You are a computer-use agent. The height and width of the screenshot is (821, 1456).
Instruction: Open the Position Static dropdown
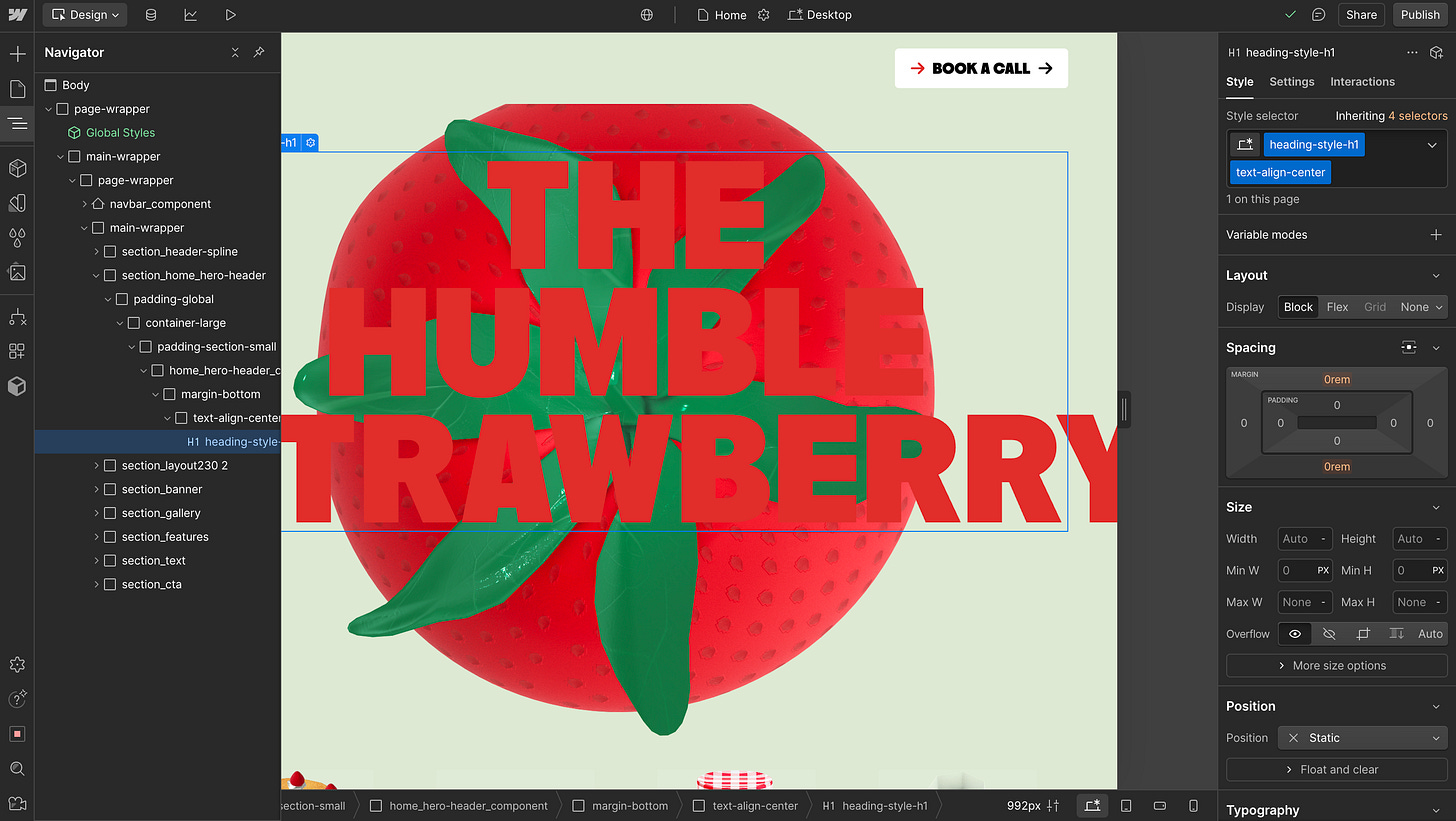(x=1362, y=738)
